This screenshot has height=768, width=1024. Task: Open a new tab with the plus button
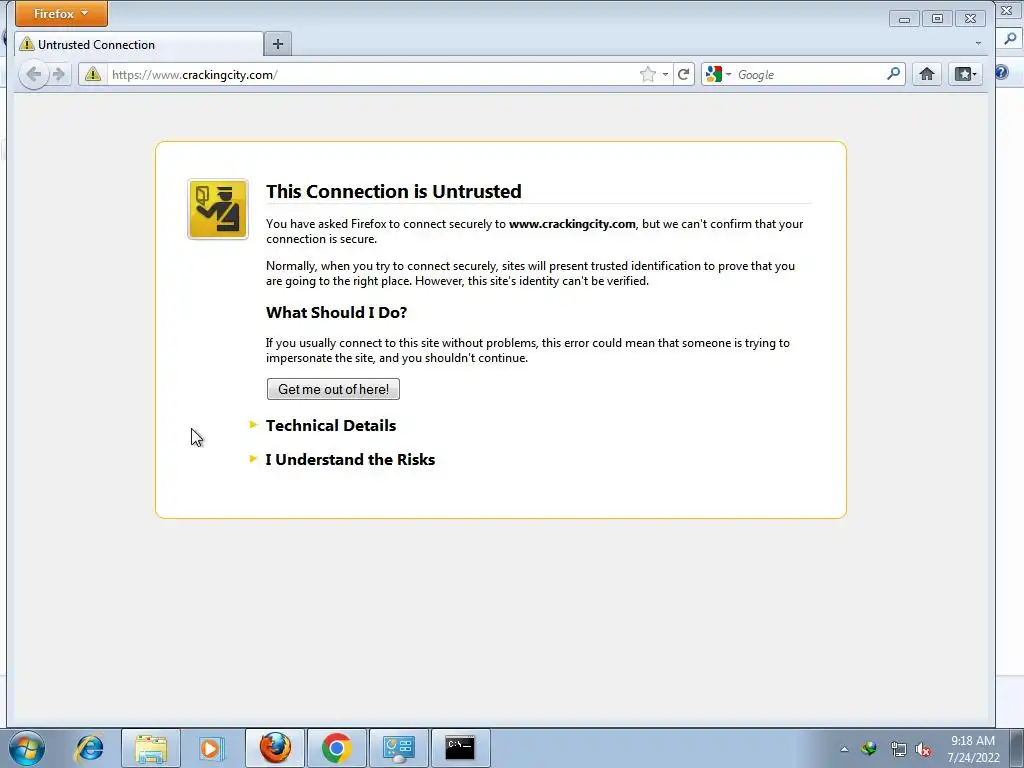click(x=278, y=44)
